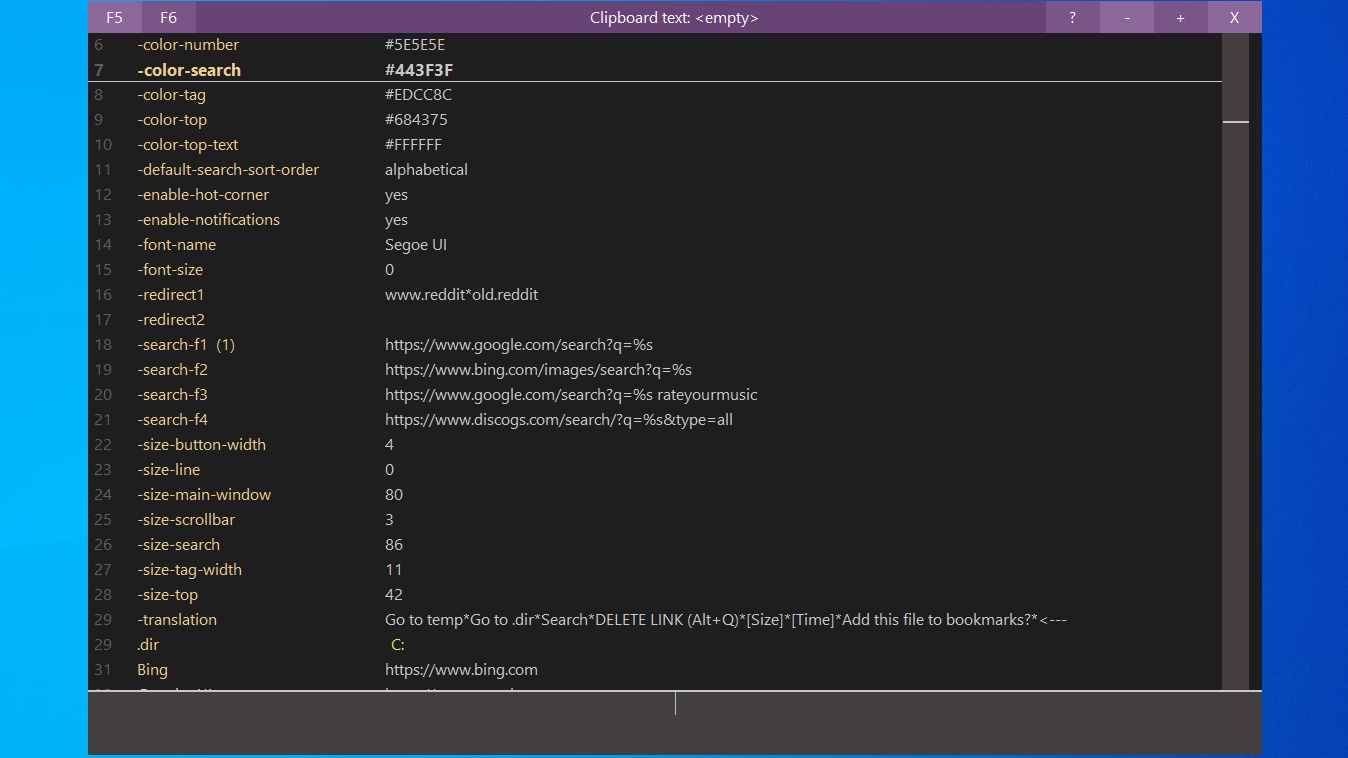Click the C: value of .dir
1348x758 pixels.
398,645
